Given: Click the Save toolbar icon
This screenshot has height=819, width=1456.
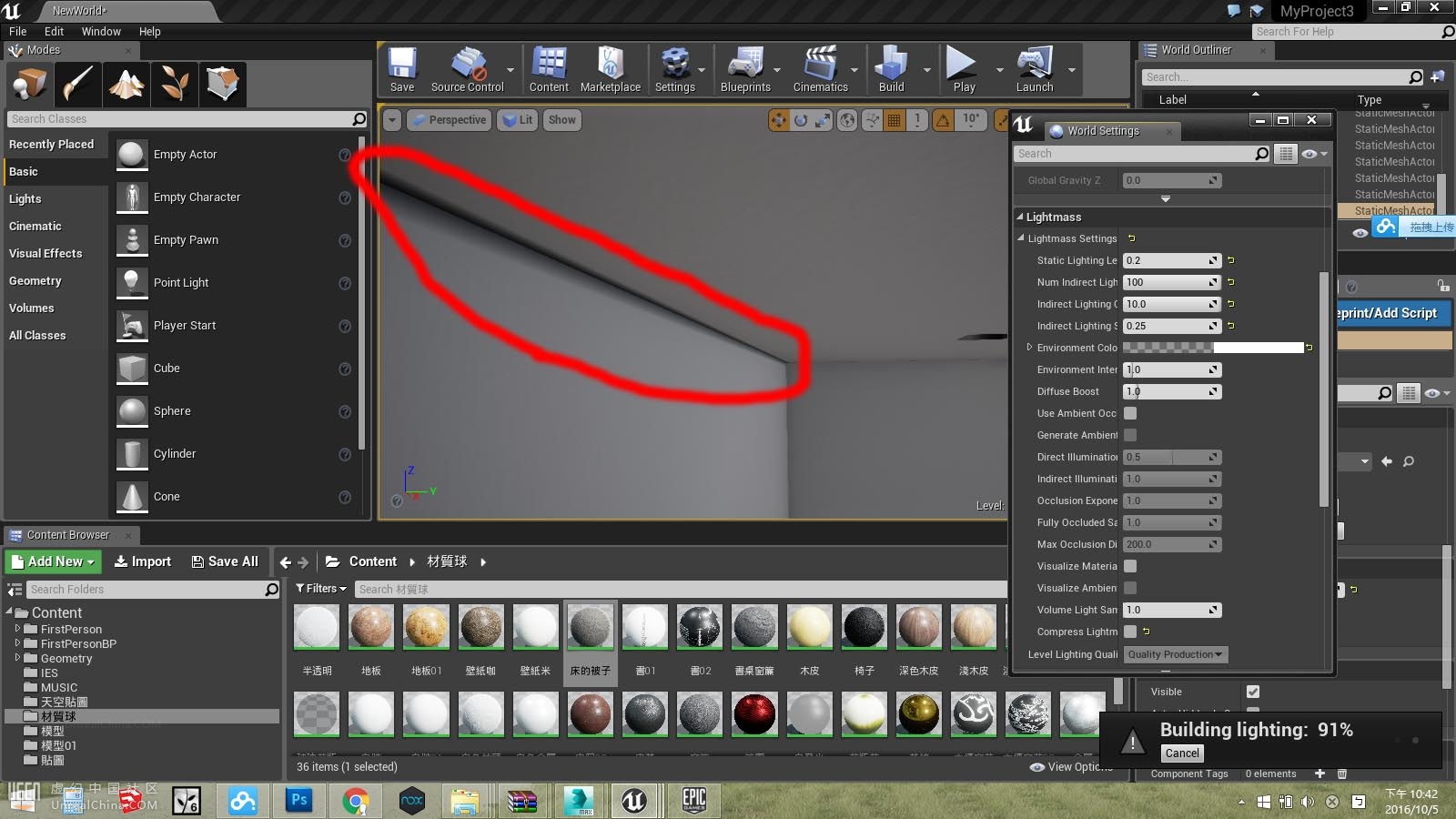Looking at the screenshot, I should [x=402, y=69].
